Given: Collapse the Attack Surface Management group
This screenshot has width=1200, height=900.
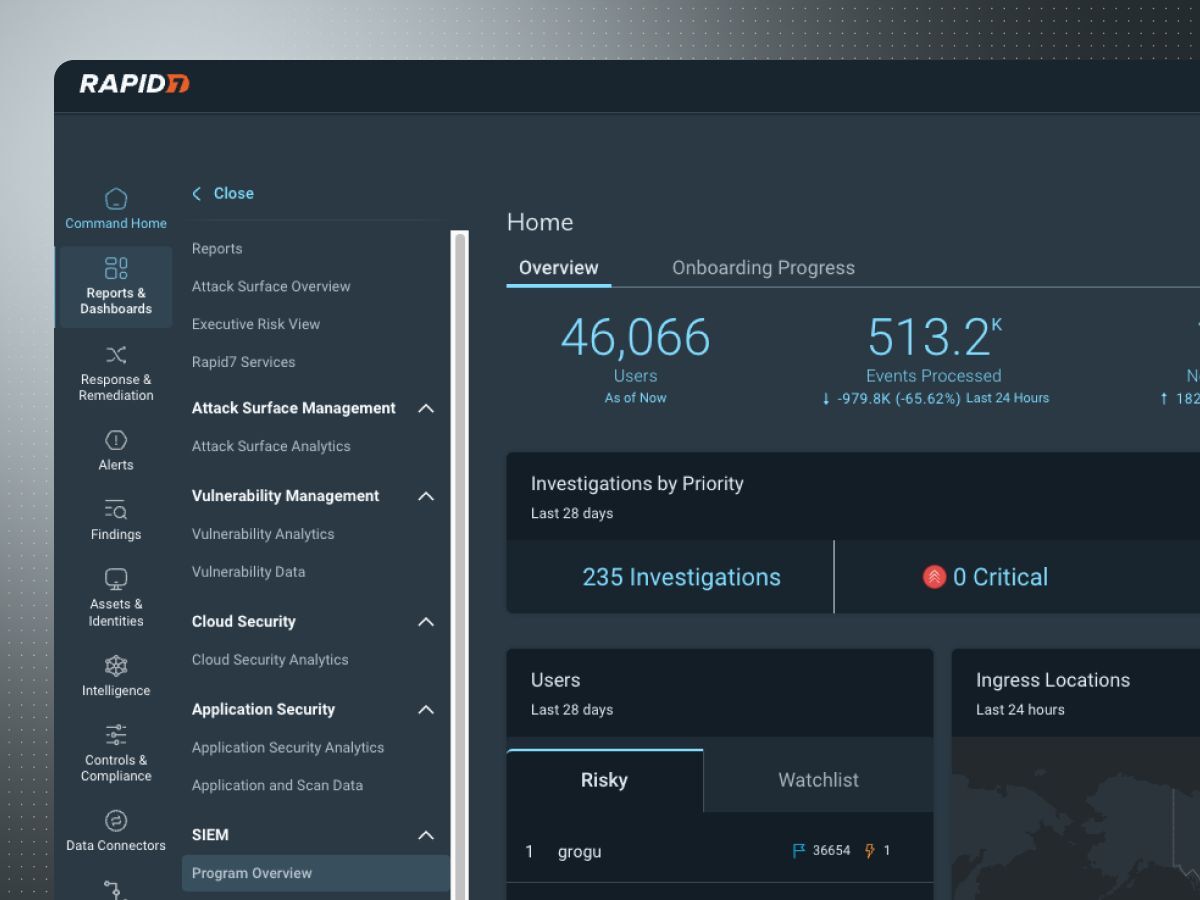Looking at the screenshot, I should (x=426, y=408).
